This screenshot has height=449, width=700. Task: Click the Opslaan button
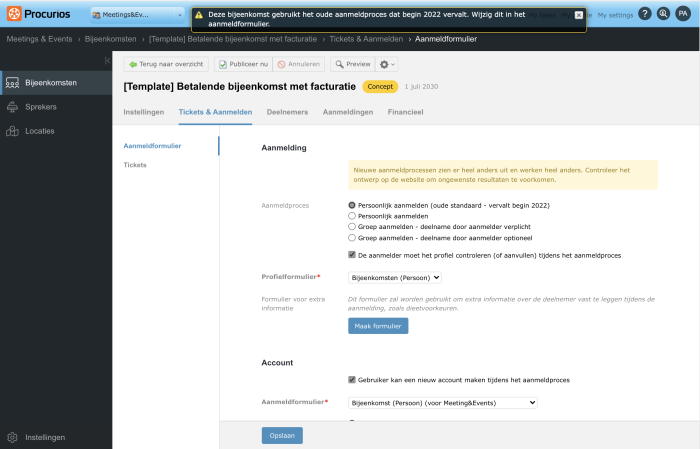tap(282, 436)
